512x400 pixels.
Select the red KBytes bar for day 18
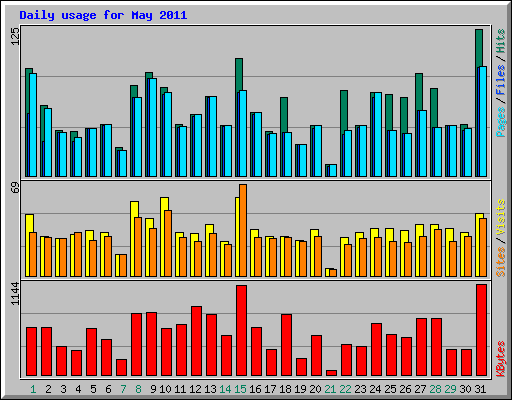click(x=286, y=345)
